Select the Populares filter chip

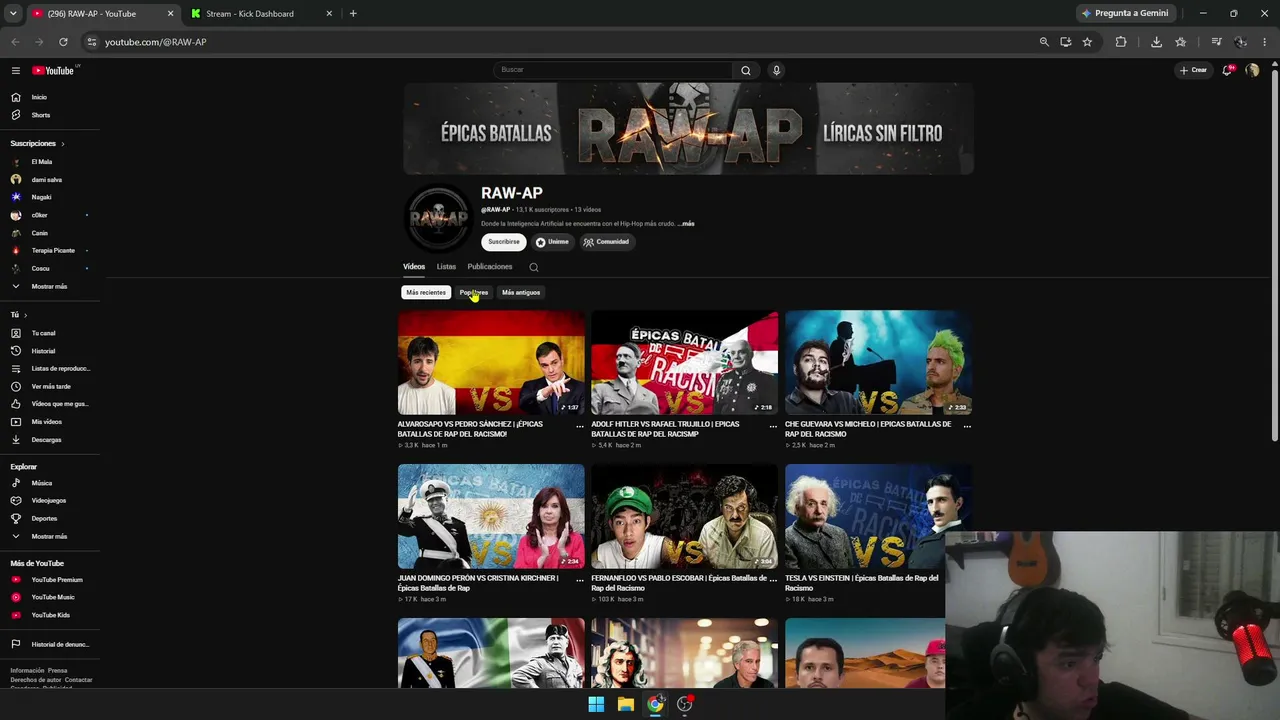(474, 293)
